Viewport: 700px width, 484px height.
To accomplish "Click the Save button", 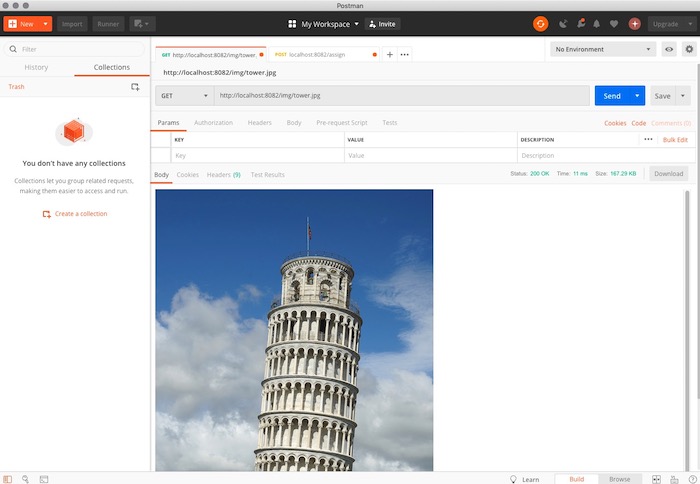I will click(662, 96).
